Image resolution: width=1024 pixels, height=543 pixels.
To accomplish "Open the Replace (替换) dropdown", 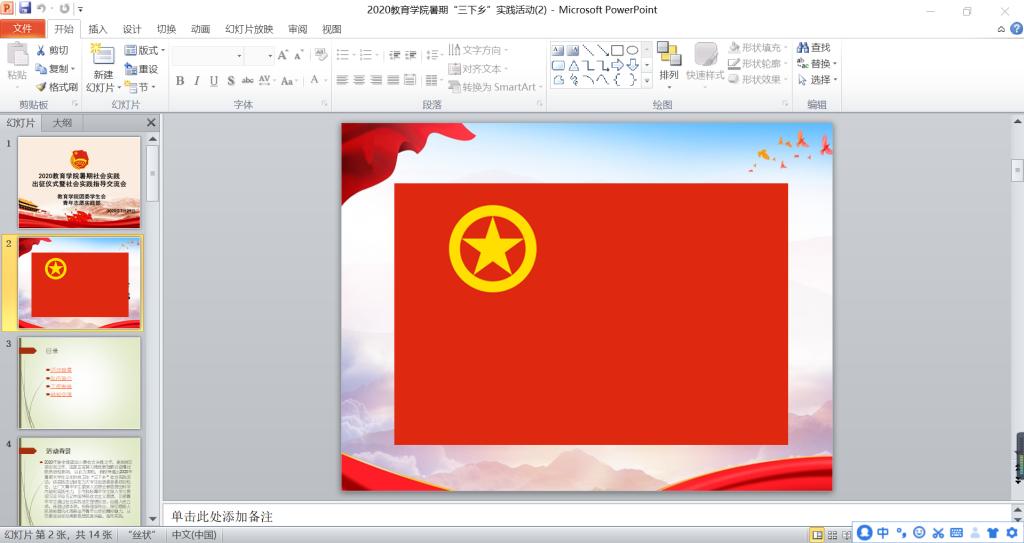I will click(x=816, y=63).
